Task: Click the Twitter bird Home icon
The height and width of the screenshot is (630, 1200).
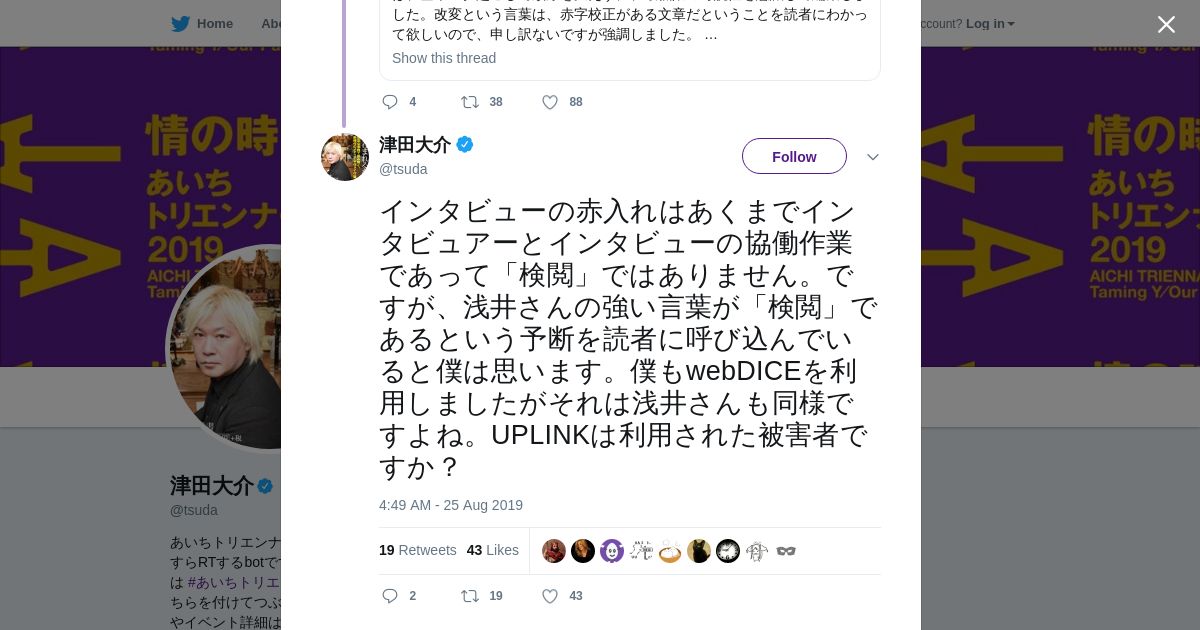Action: pyautogui.click(x=180, y=24)
